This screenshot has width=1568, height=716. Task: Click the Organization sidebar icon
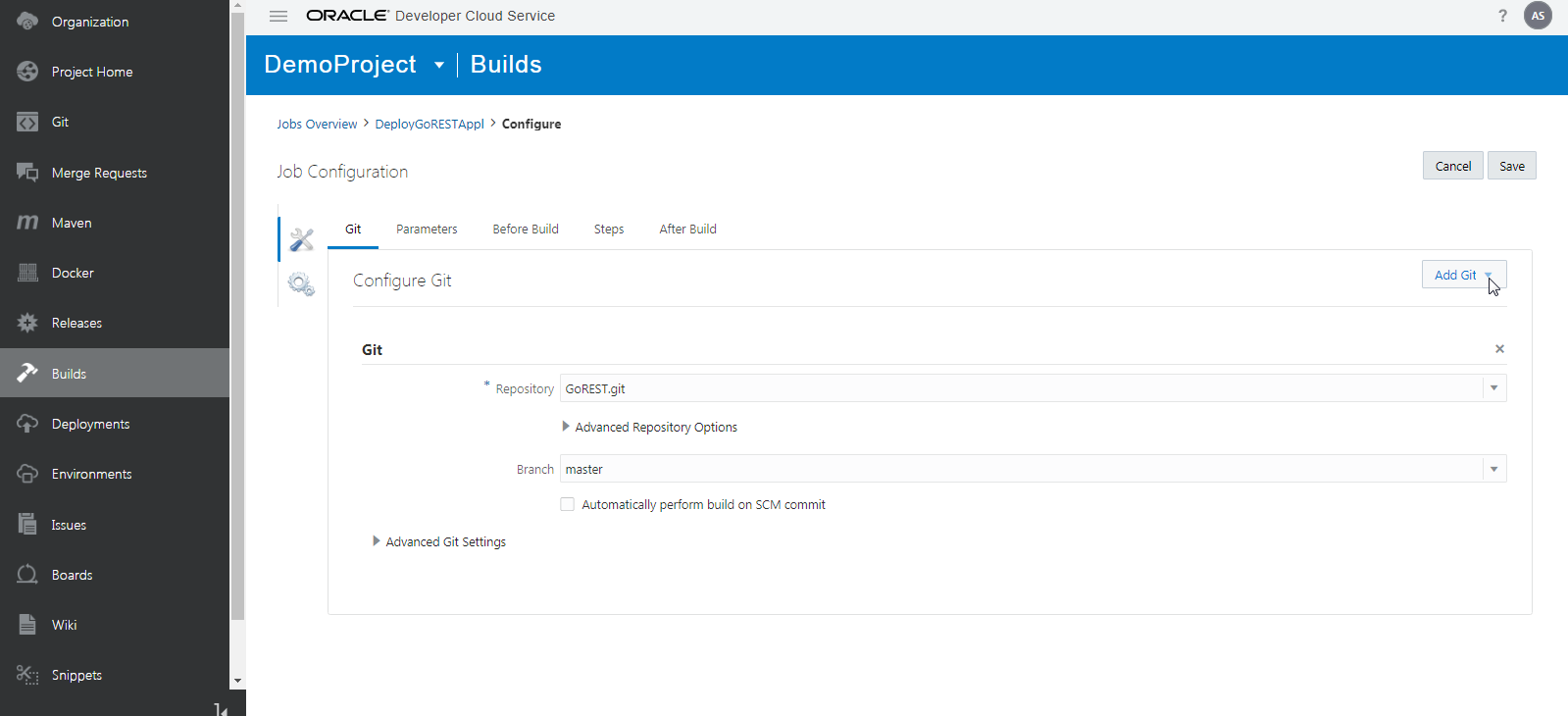[27, 21]
